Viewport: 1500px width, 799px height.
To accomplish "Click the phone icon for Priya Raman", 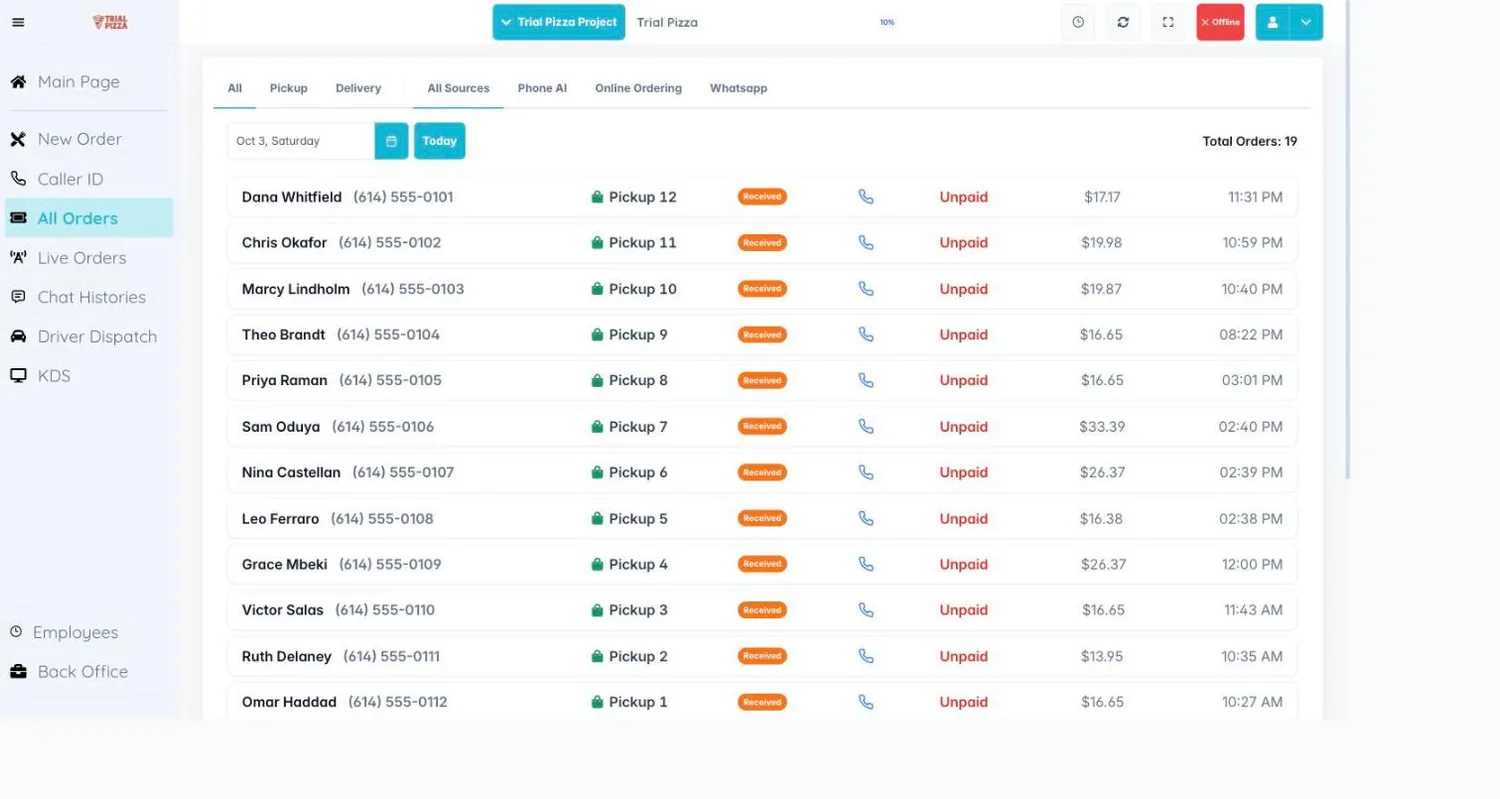I will [x=866, y=381].
